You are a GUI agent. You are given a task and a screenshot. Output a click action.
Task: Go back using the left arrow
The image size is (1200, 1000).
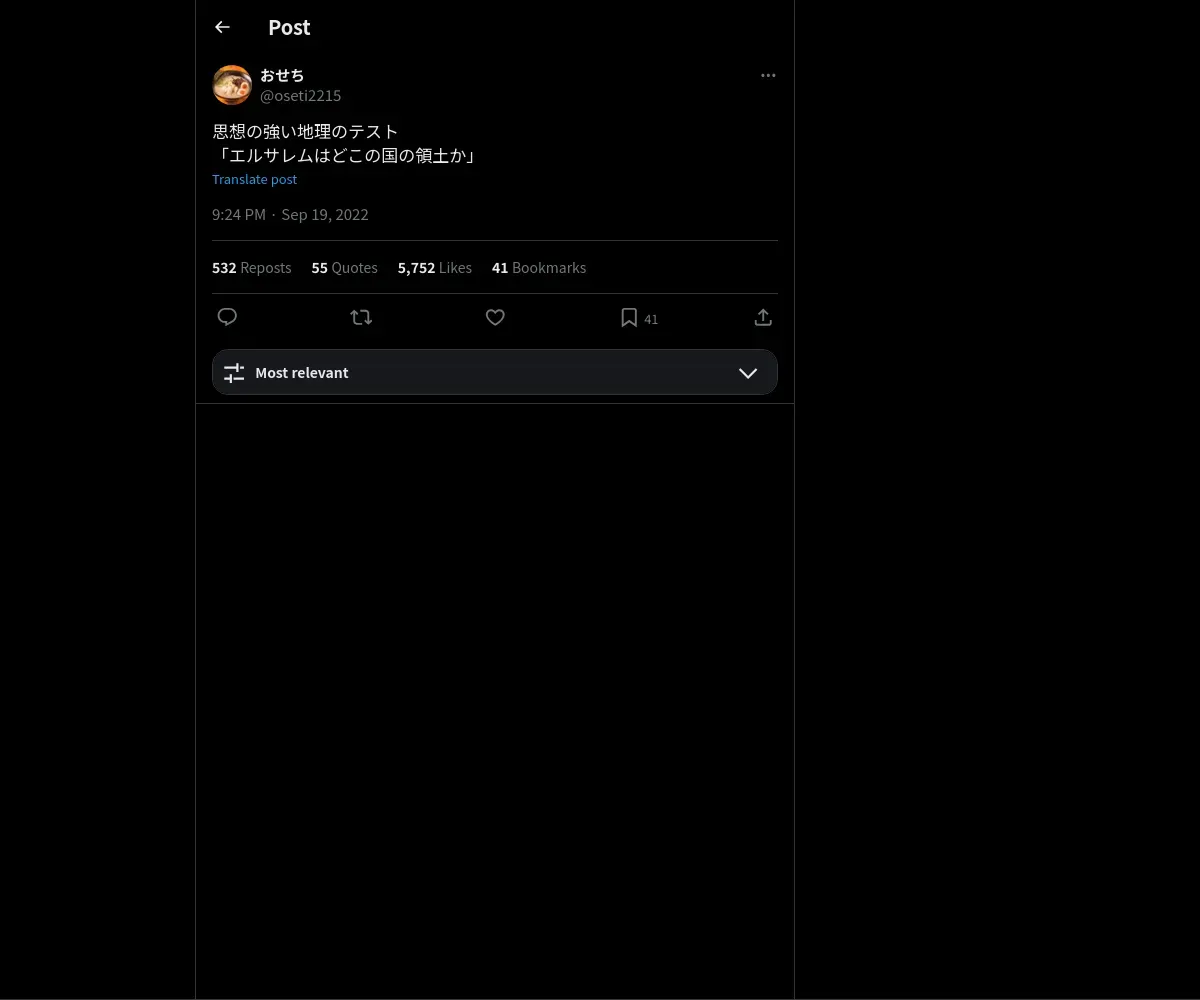[x=222, y=27]
